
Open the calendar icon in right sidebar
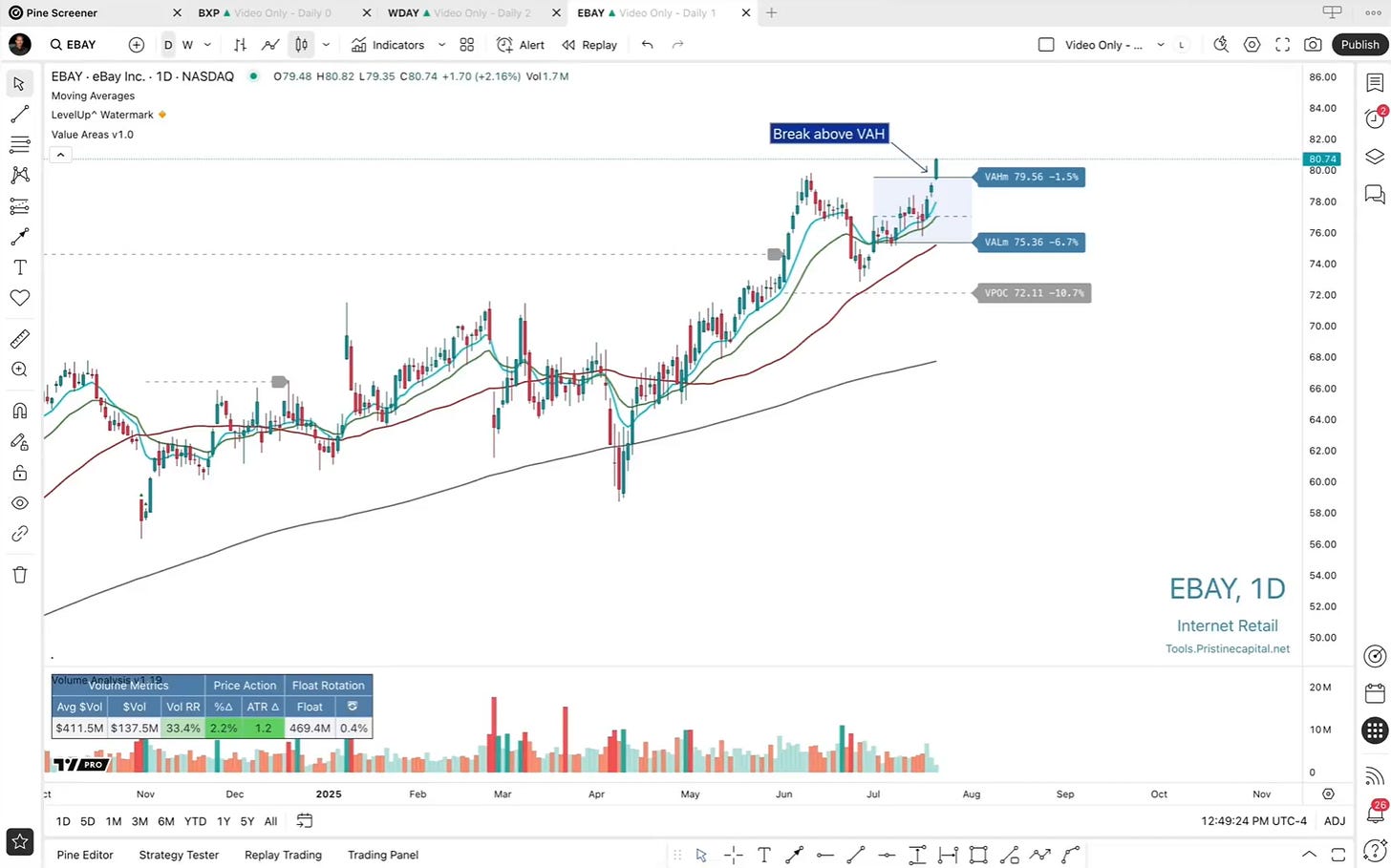tap(1375, 693)
